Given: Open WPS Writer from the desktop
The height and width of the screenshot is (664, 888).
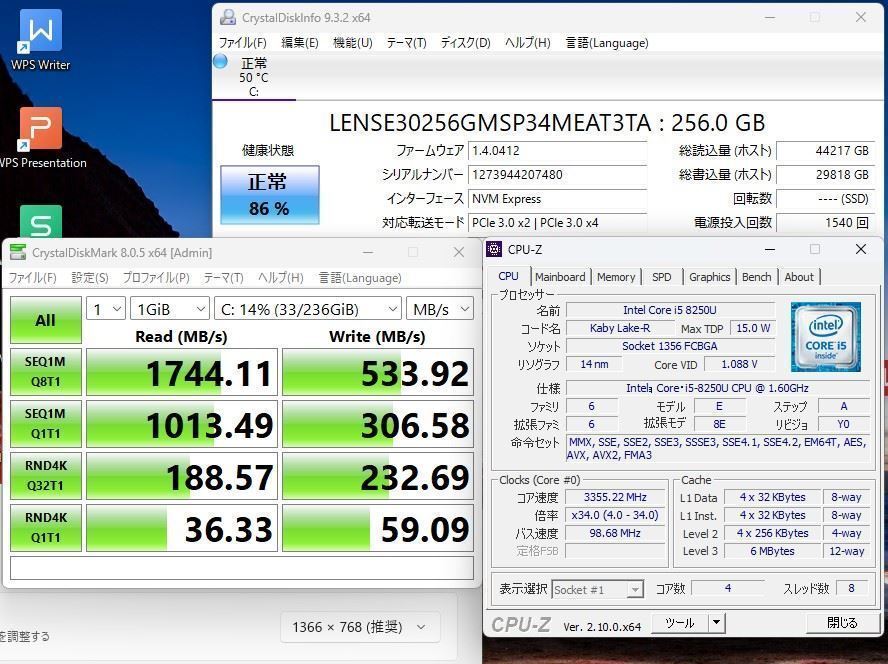Looking at the screenshot, I should (39, 33).
